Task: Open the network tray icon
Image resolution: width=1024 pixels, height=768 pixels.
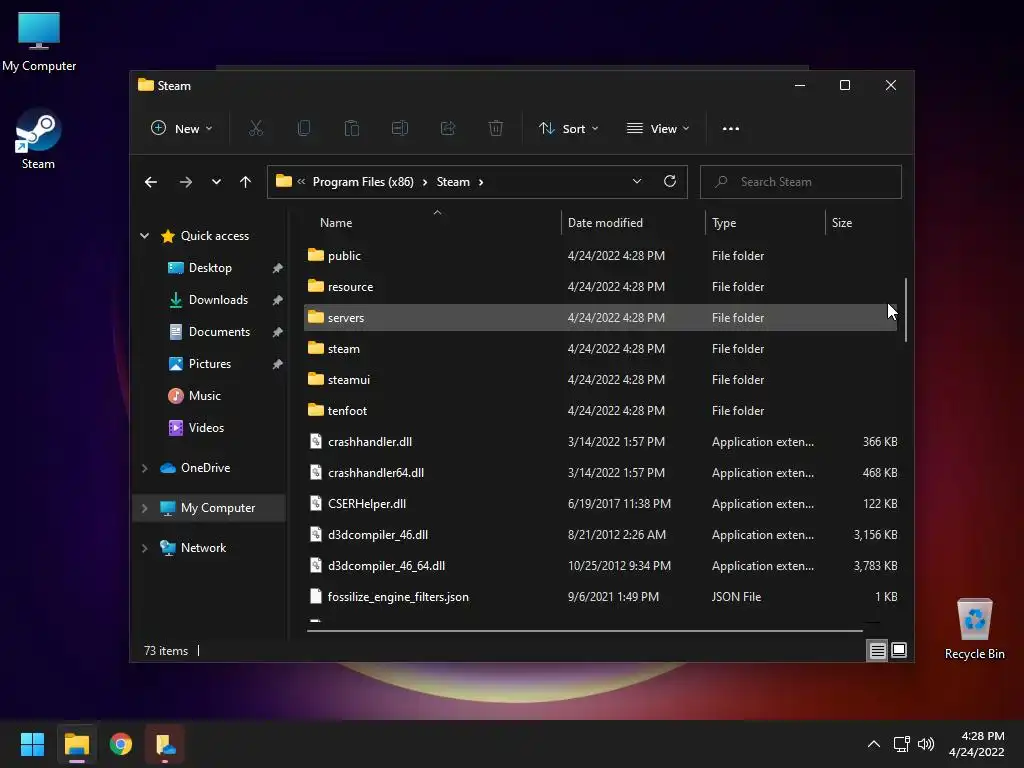Action: pyautogui.click(x=902, y=744)
